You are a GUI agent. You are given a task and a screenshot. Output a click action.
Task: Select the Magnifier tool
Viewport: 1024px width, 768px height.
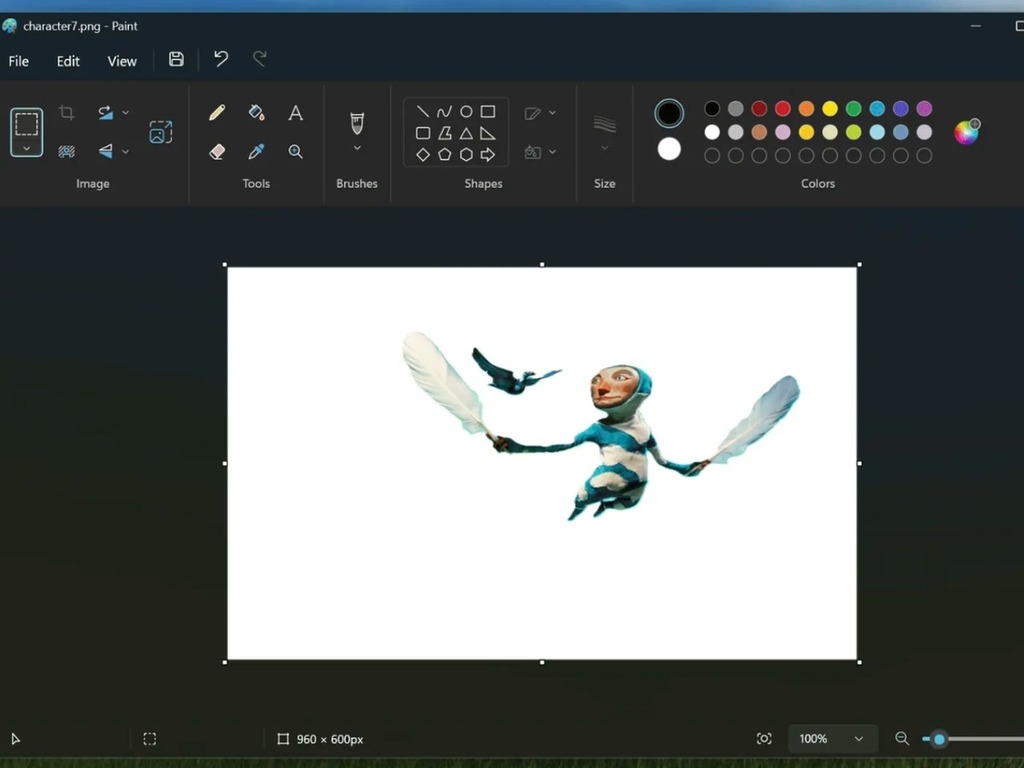(x=296, y=152)
